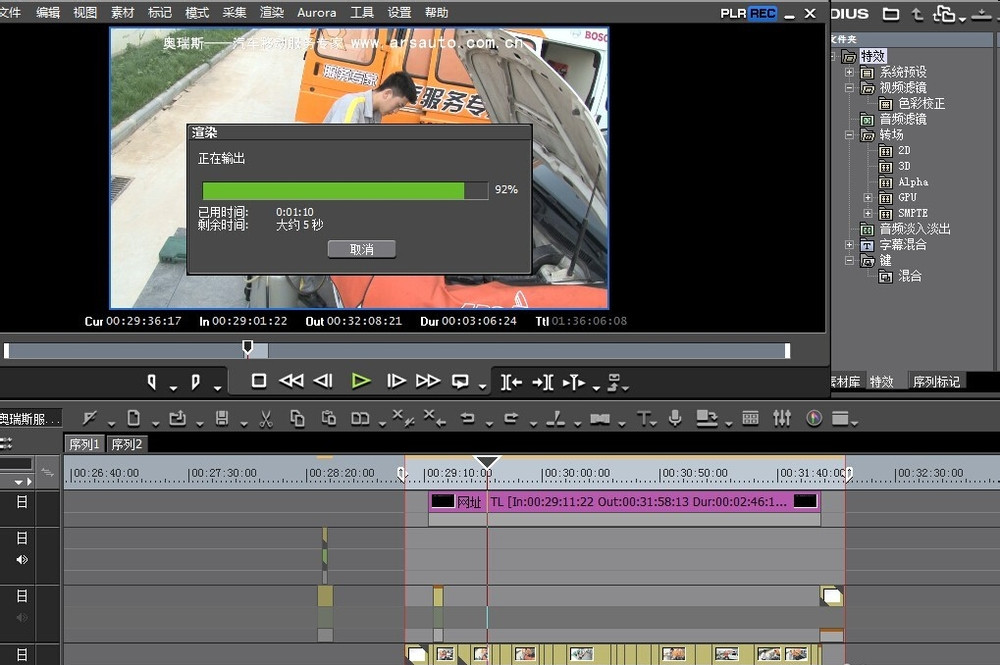Toggle the PLR REC mode indicator
This screenshot has width=1000, height=665.
point(748,13)
